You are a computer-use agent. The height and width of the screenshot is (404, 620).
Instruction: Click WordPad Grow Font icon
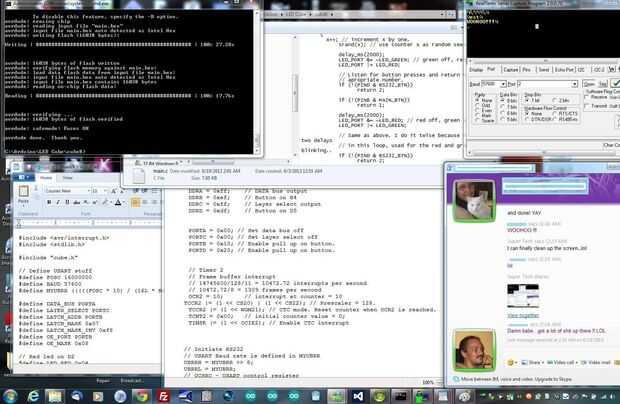point(113,191)
